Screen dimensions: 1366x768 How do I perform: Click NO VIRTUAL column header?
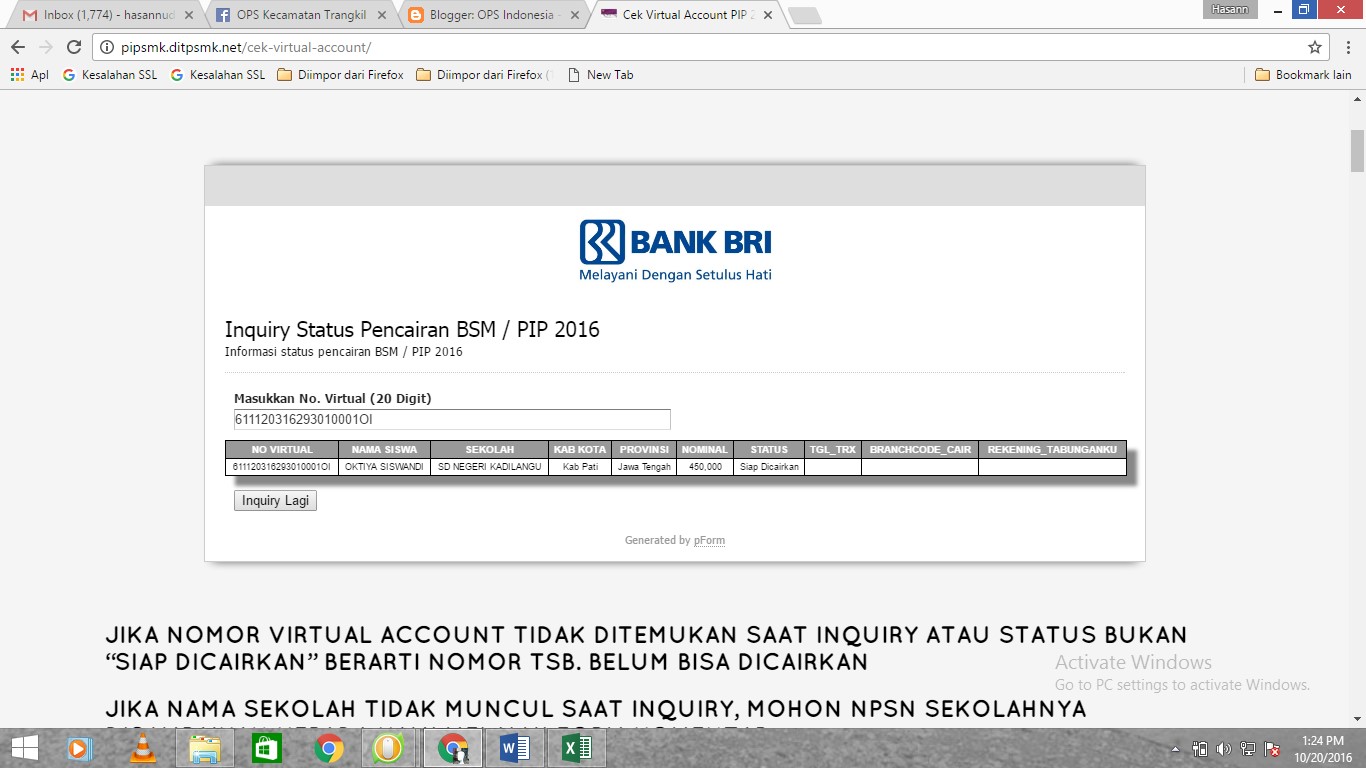pos(282,450)
